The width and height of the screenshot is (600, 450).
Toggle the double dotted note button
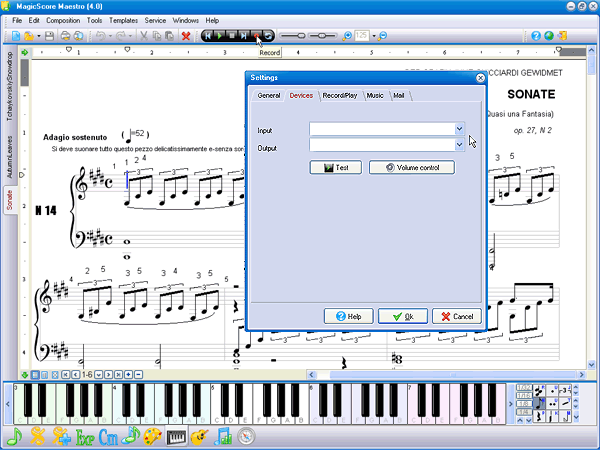point(552,403)
